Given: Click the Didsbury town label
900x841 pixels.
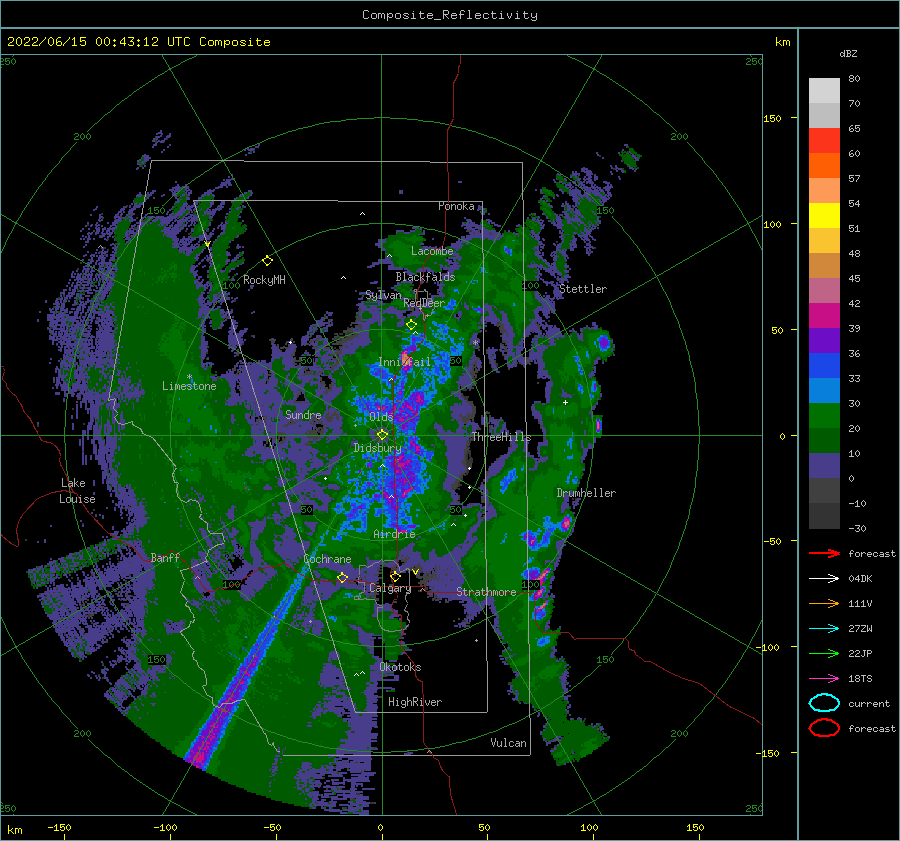Looking at the screenshot, I should tap(377, 448).
